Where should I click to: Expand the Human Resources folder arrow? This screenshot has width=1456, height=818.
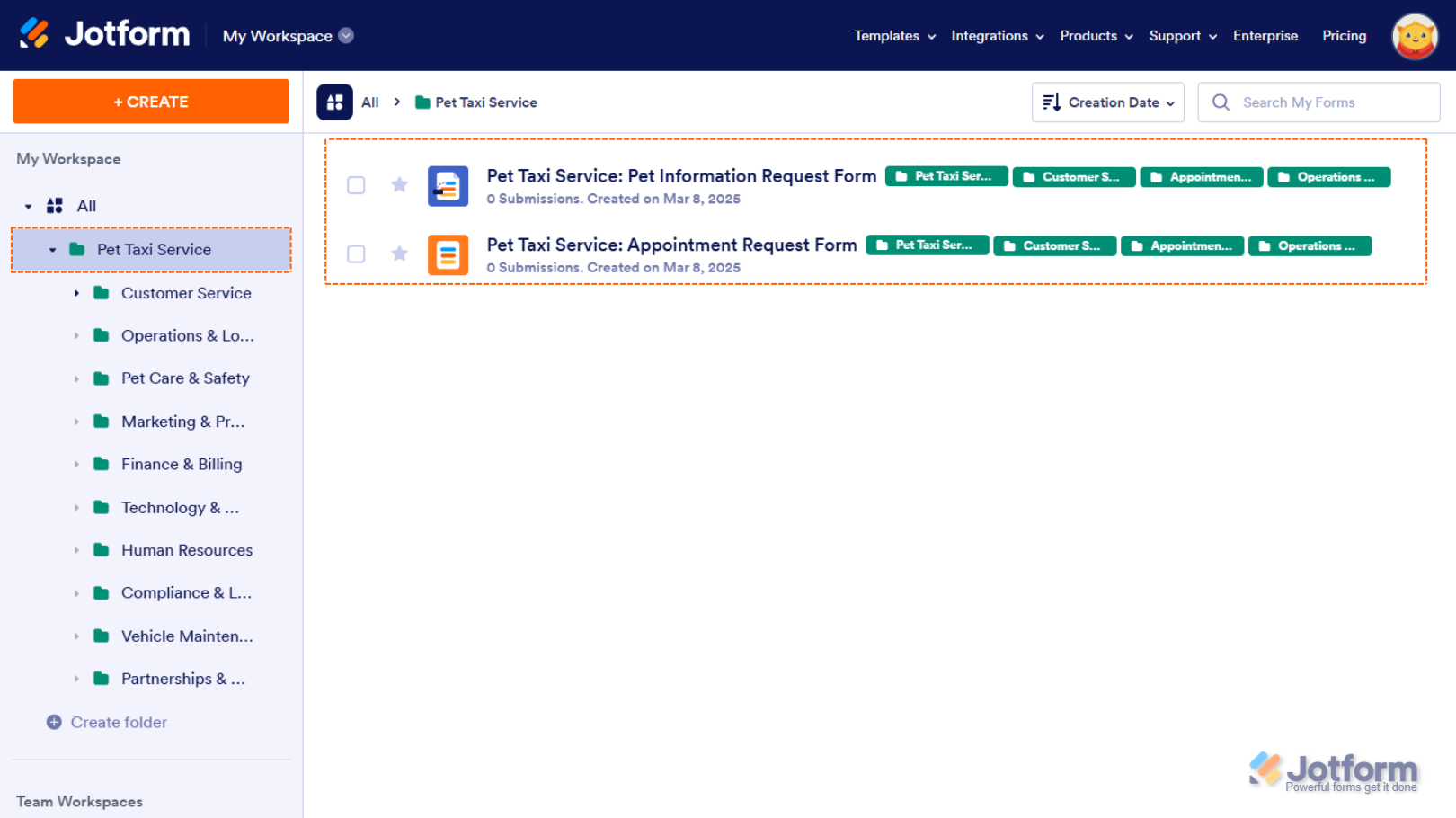click(x=76, y=550)
